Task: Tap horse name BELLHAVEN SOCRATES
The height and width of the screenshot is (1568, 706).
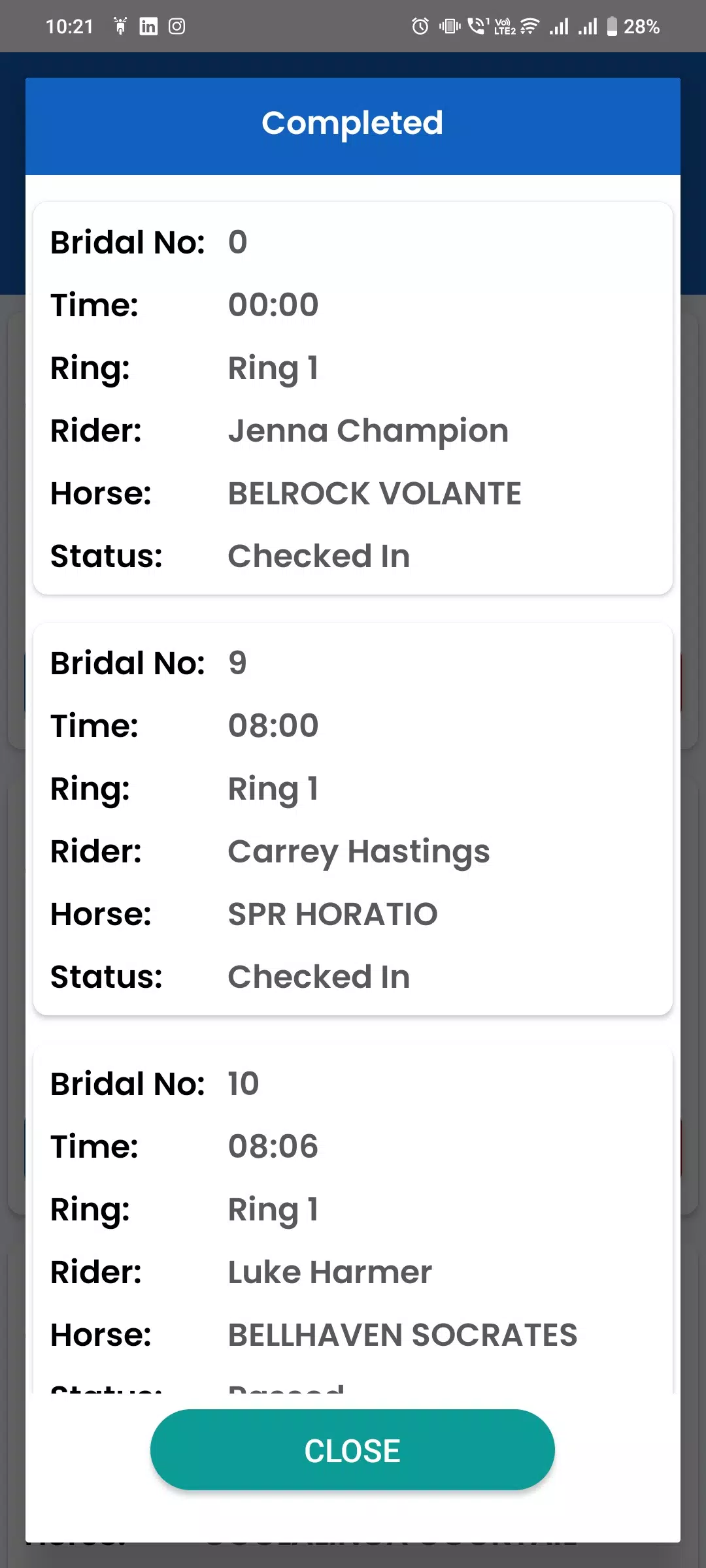Action: pos(403,1335)
